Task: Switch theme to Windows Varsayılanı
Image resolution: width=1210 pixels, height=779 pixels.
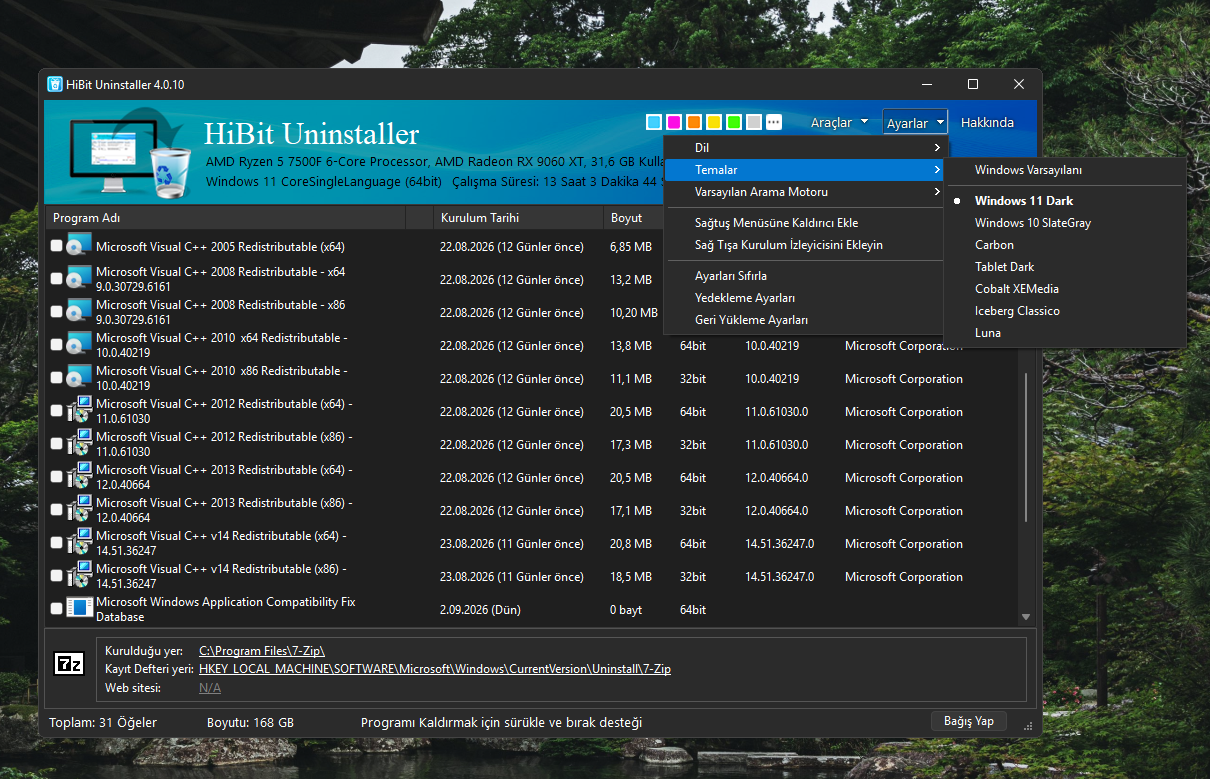Action: click(x=1065, y=170)
